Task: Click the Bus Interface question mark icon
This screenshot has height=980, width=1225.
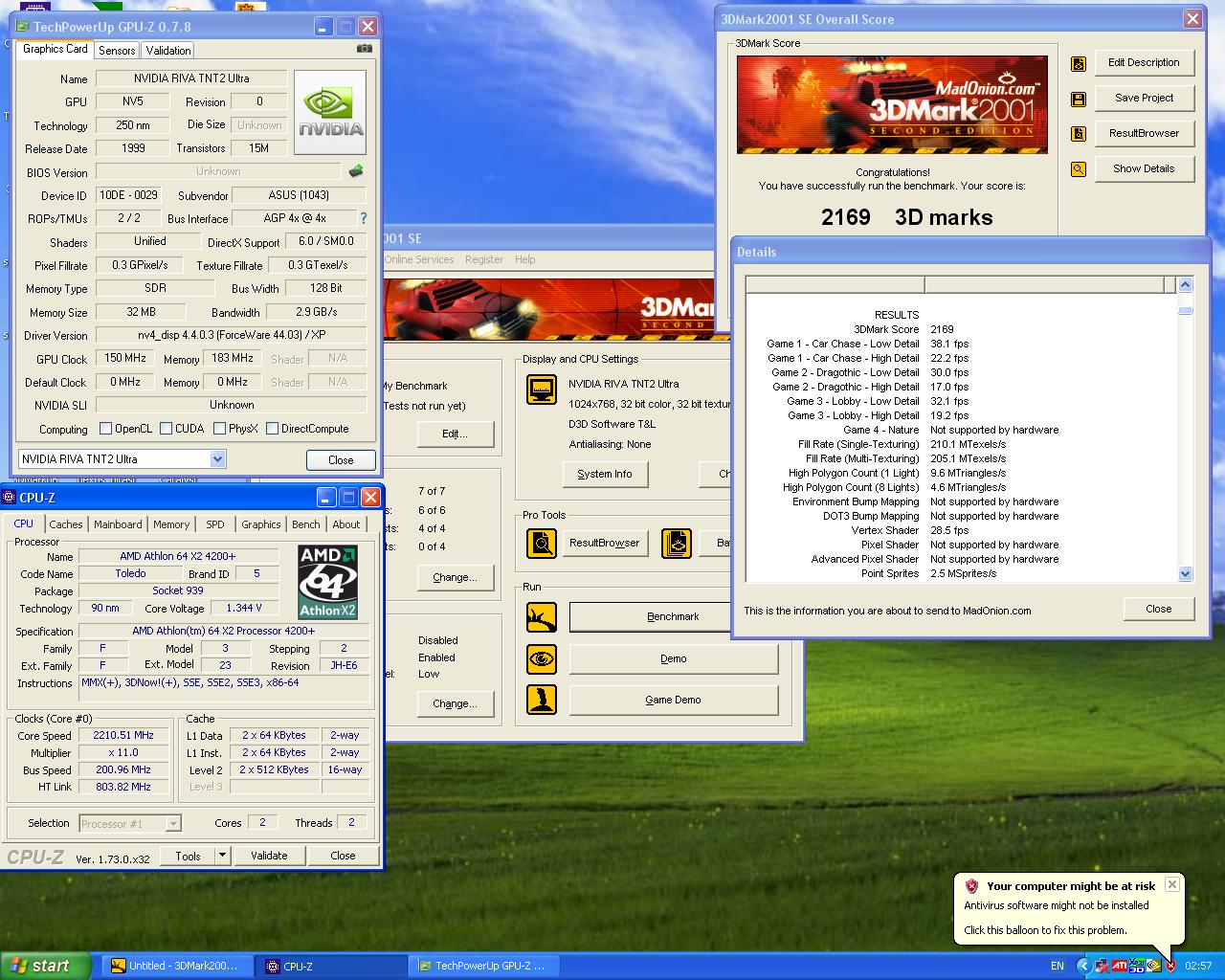Action: pyautogui.click(x=363, y=218)
